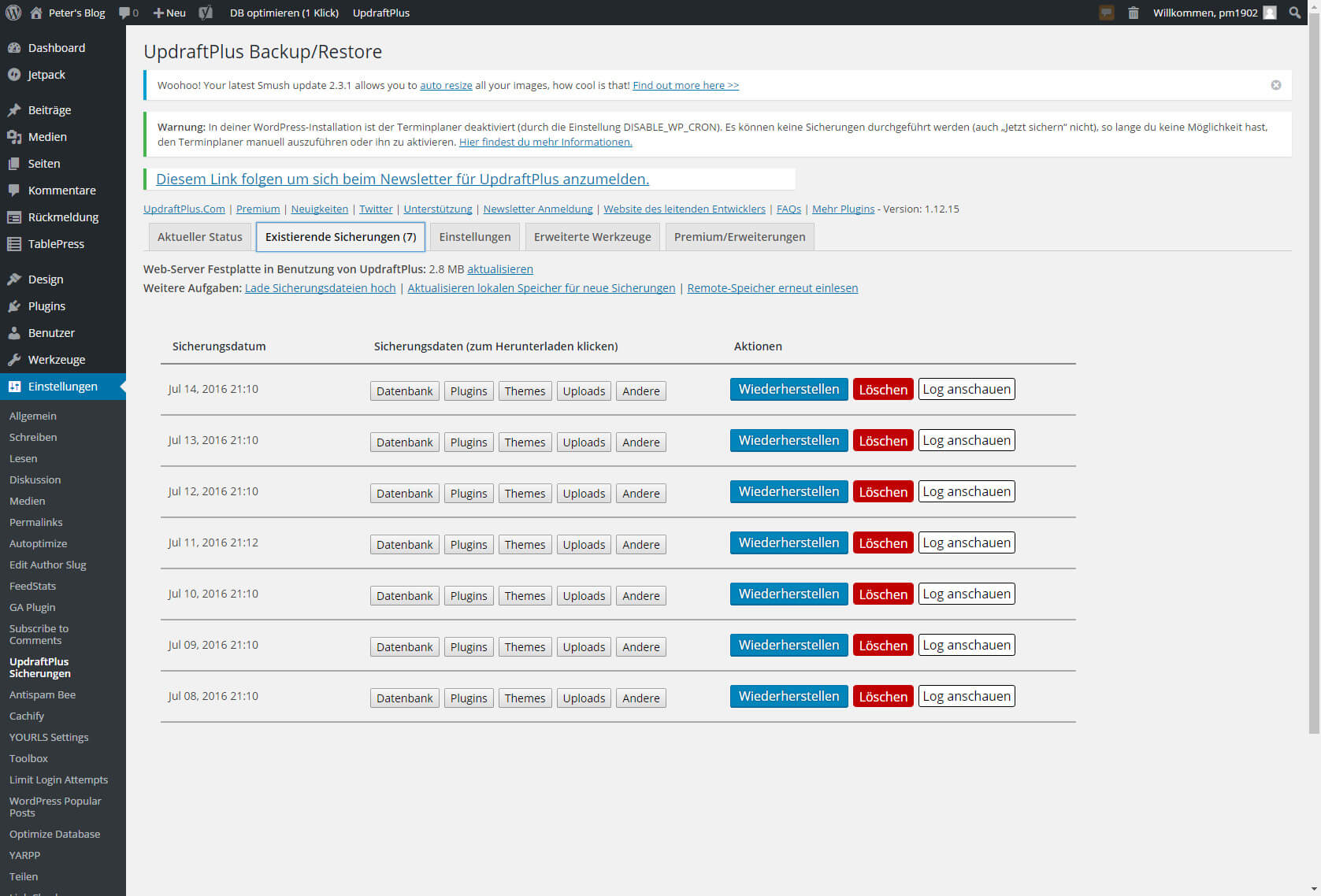
Task: Open the auto resize link in Smush notice
Action: click(x=446, y=85)
